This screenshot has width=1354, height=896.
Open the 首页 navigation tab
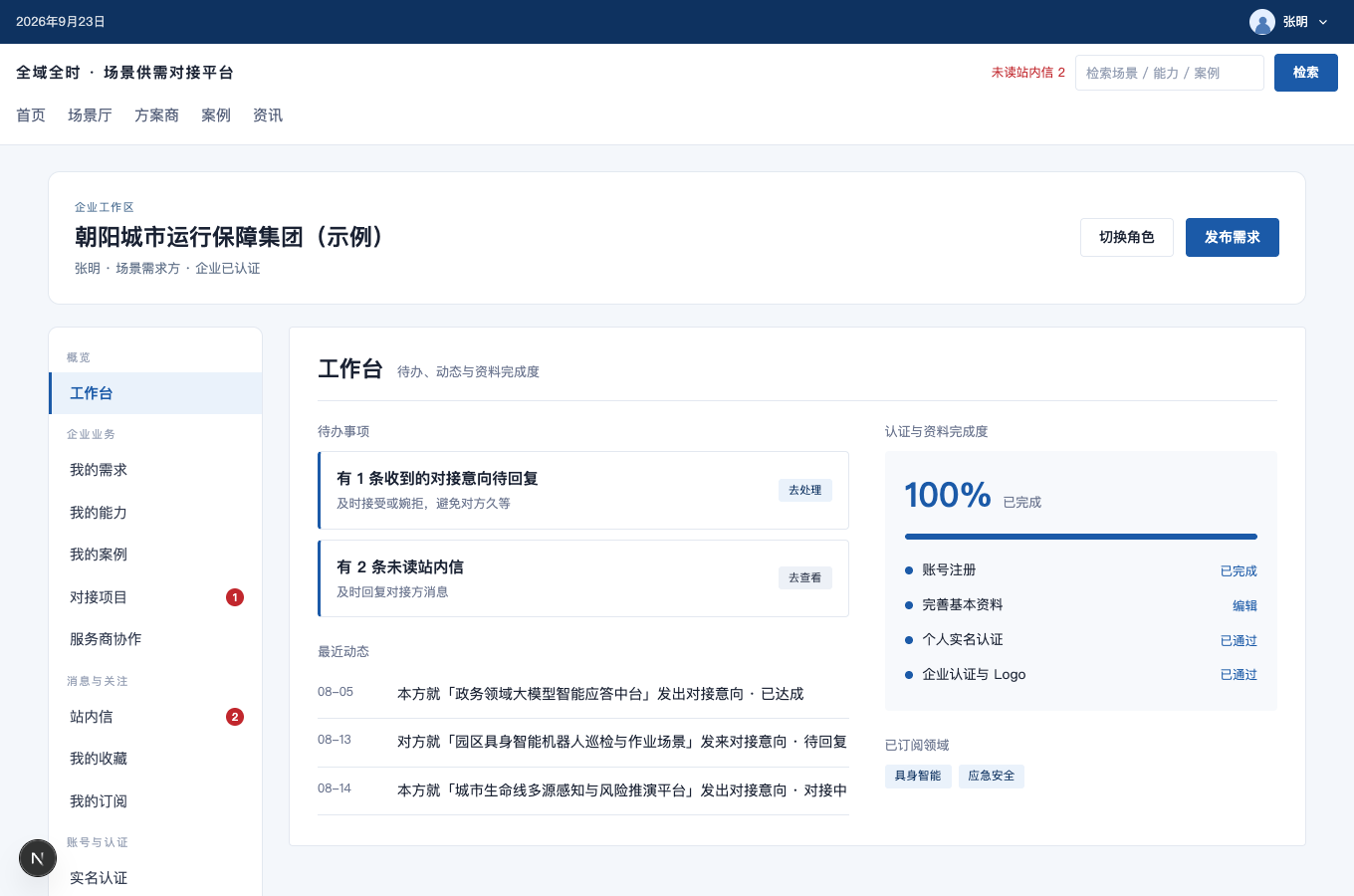pos(31,115)
